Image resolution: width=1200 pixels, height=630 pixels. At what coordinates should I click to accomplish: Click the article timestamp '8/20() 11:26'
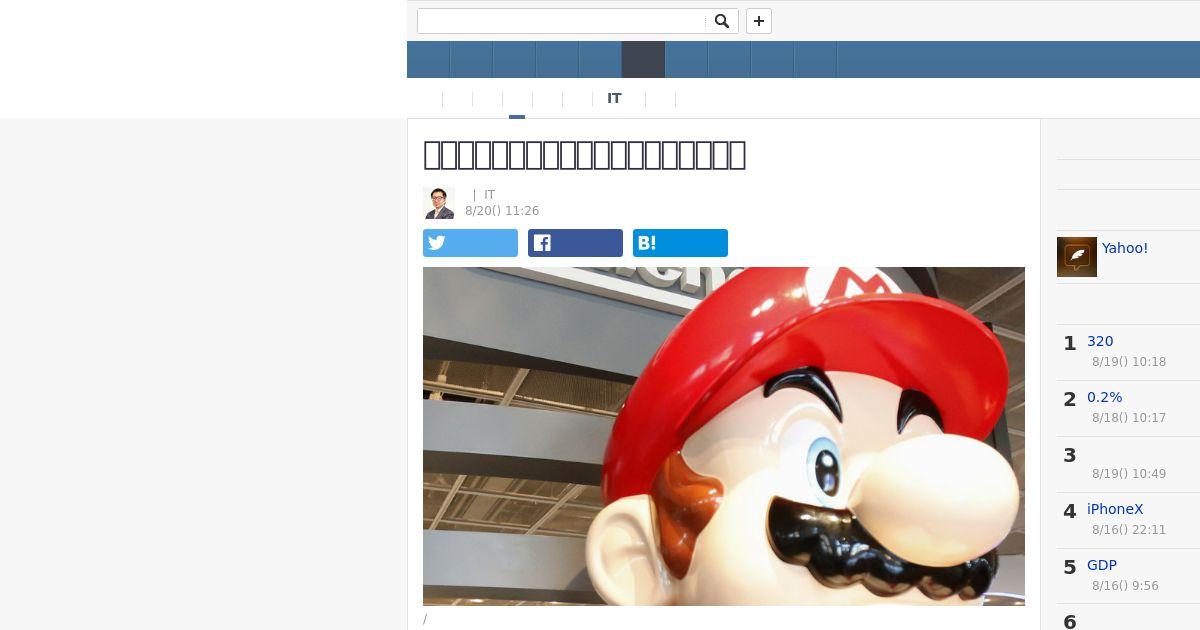click(x=502, y=211)
